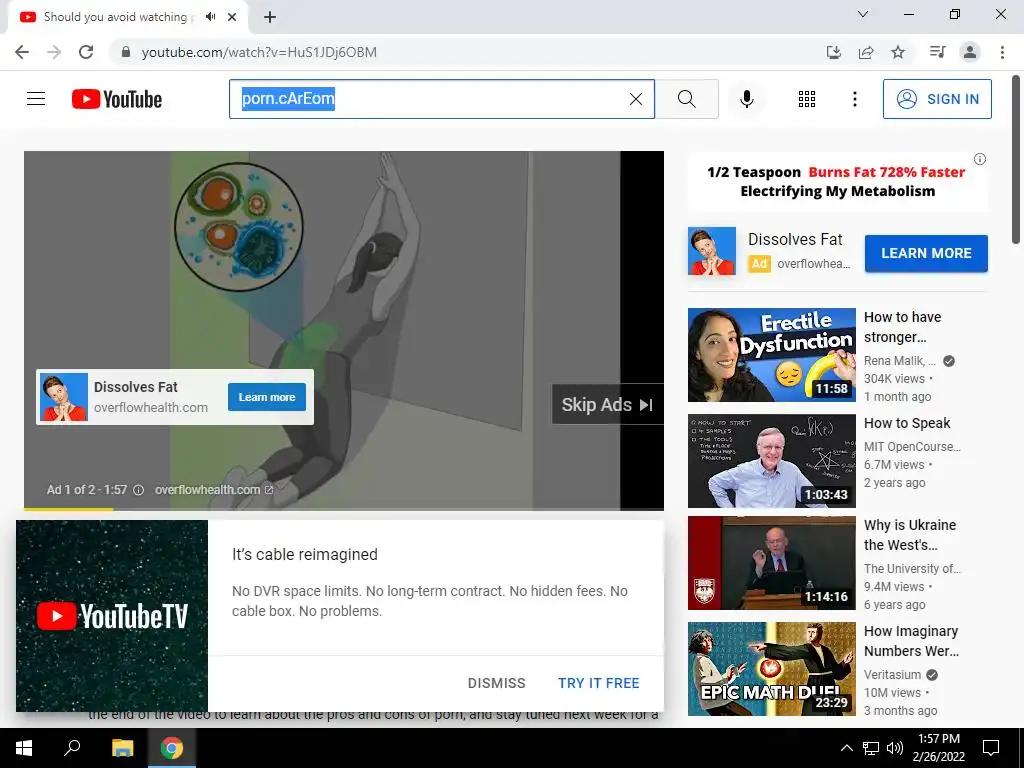This screenshot has width=1024, height=768.
Task: Select the 'Should you avoid watching' tab
Action: click(x=128, y=17)
